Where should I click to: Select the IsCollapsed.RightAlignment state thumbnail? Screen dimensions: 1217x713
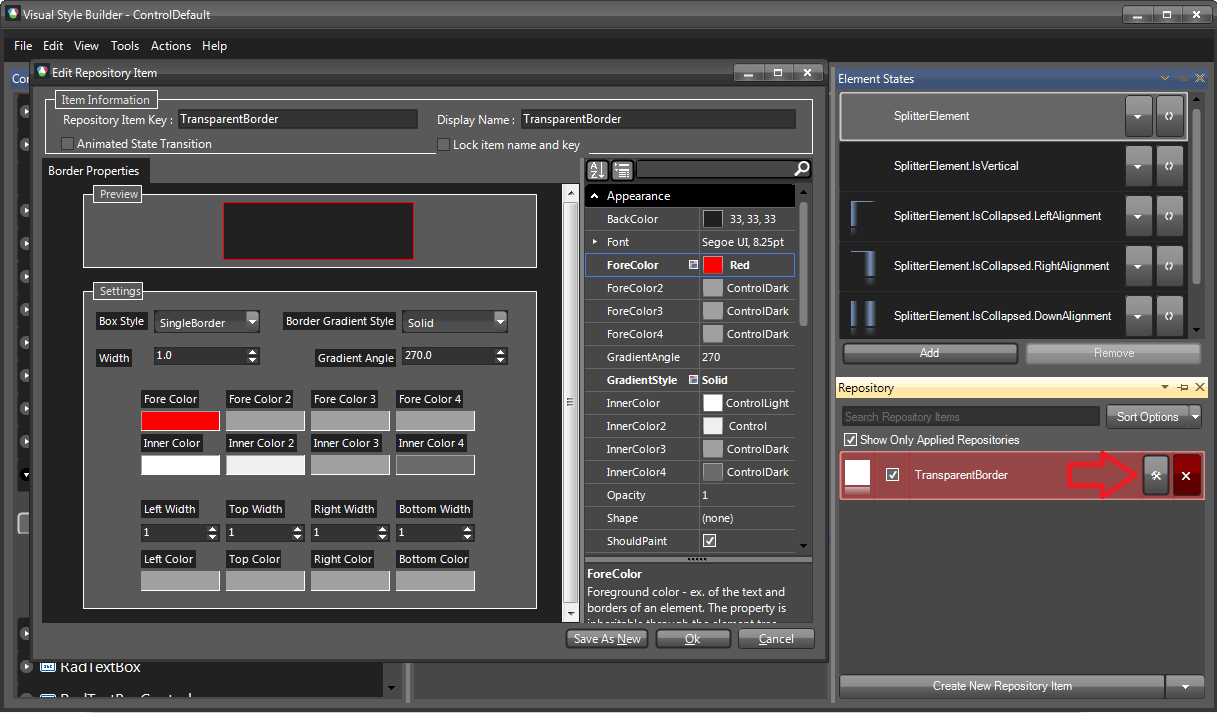(x=862, y=266)
